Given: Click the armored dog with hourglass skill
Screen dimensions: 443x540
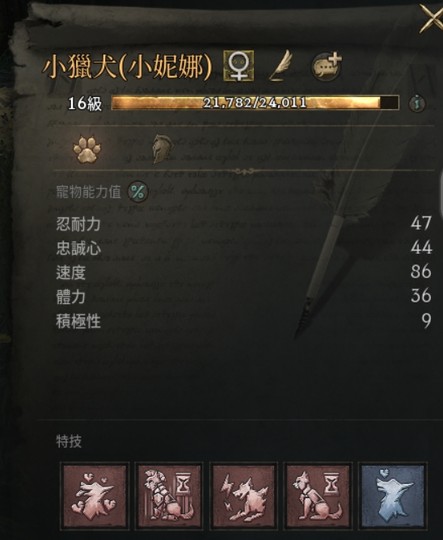Looking at the screenshot, I should (x=169, y=496).
